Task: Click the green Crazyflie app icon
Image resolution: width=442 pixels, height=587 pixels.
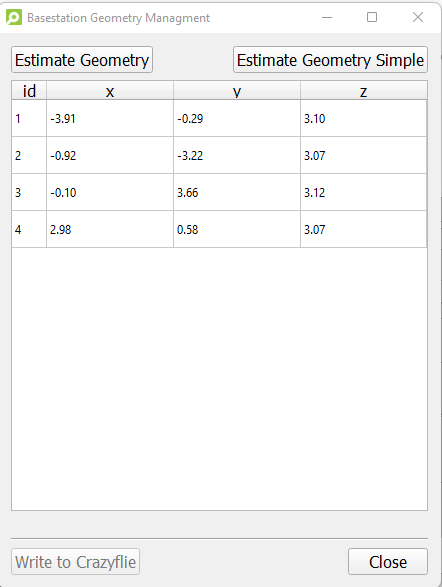Action: [x=14, y=18]
